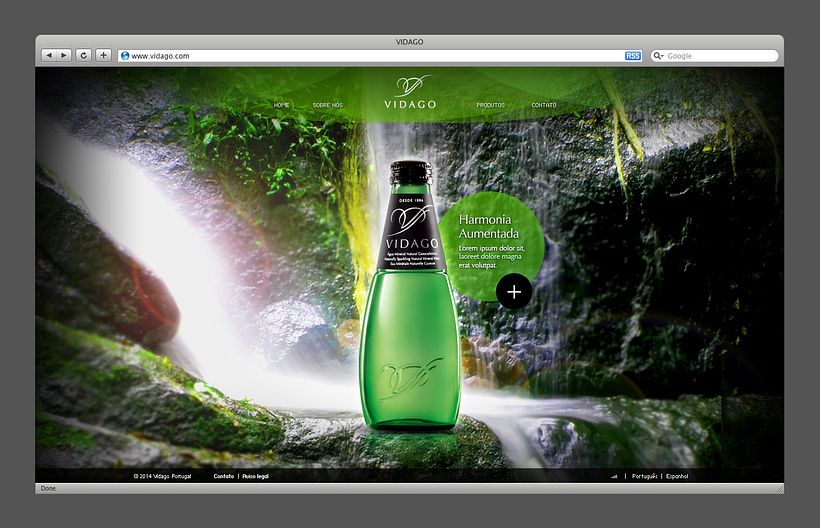Open the SOBRE NÓS menu item

tap(327, 105)
